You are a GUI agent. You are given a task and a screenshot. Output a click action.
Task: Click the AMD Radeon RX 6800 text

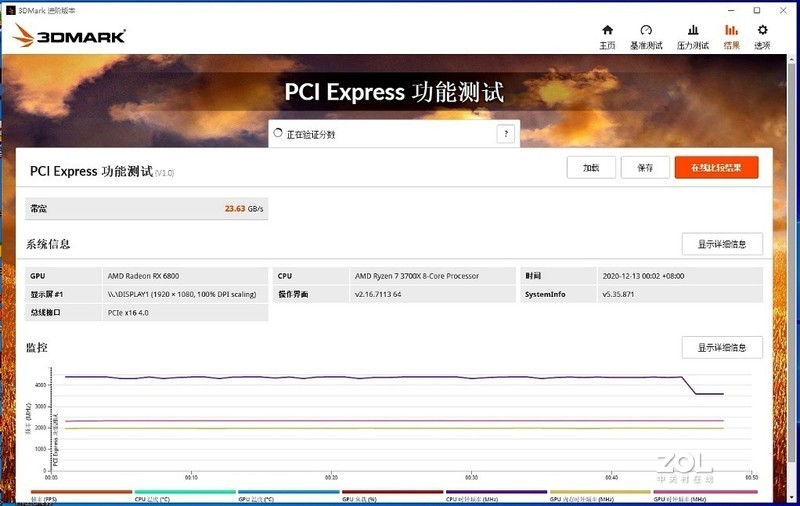(x=143, y=276)
